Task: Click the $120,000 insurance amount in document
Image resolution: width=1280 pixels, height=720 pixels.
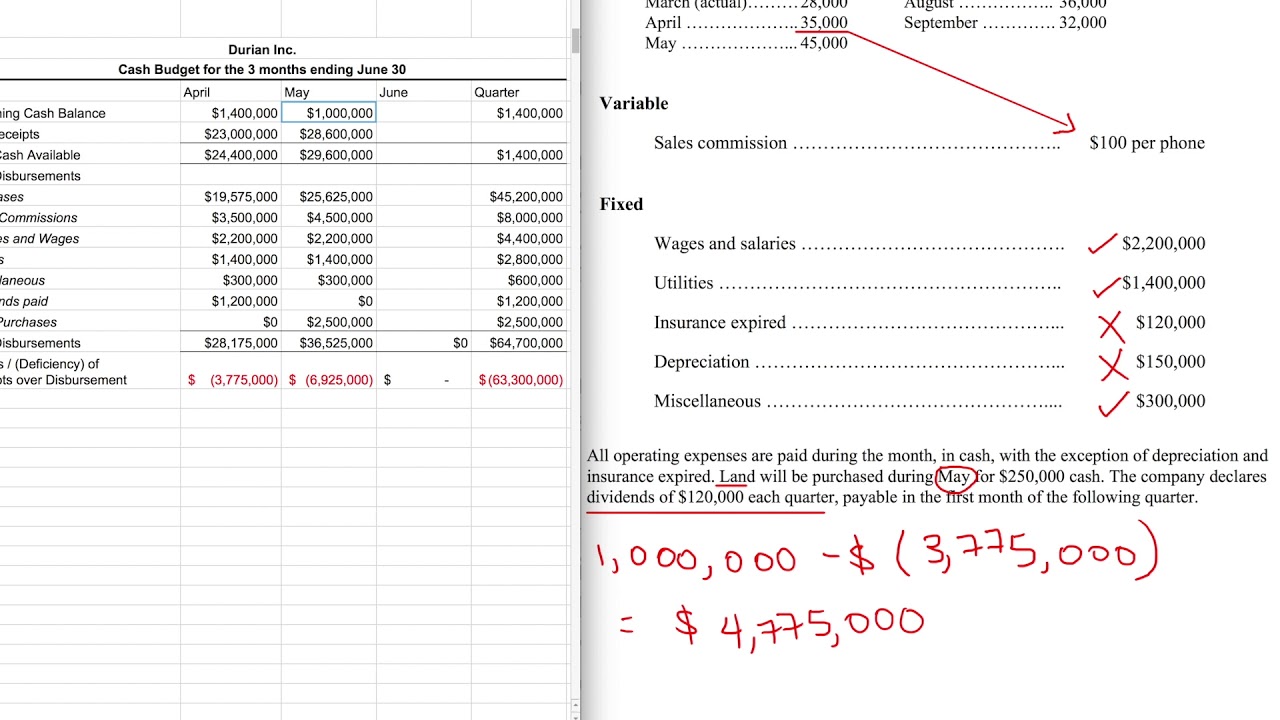Action: point(1170,322)
